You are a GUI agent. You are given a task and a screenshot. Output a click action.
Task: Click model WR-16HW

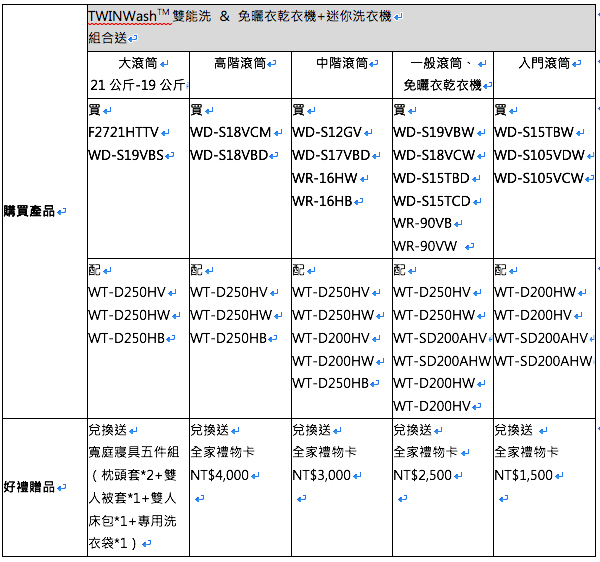pos(325,178)
